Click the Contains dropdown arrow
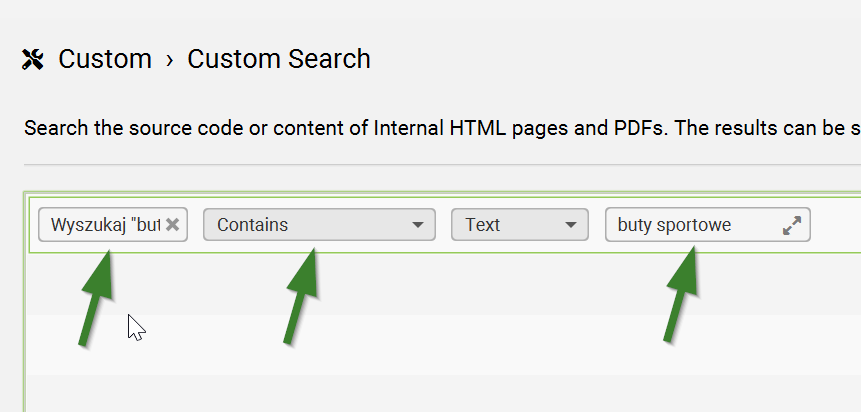Image resolution: width=861 pixels, height=412 pixels. [418, 225]
